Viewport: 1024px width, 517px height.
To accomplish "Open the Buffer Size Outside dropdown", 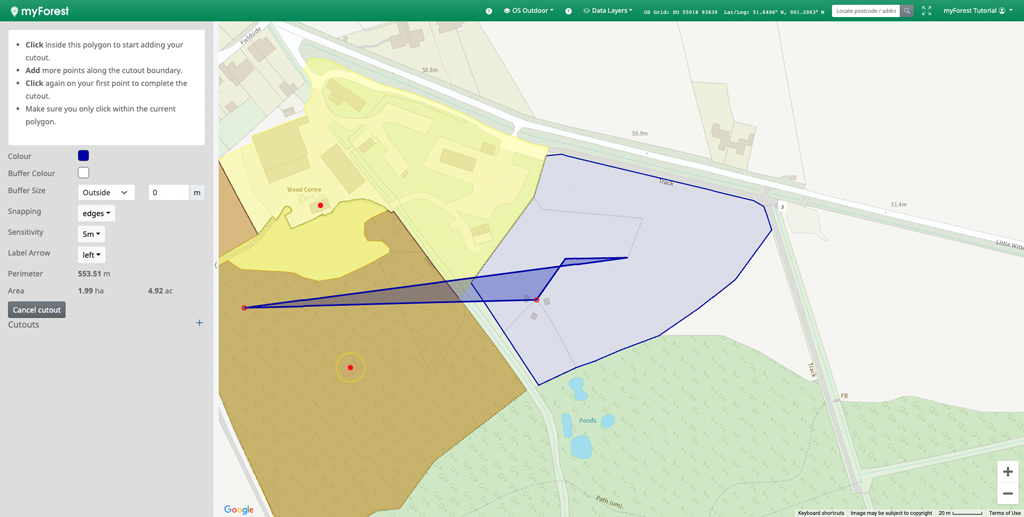I will [106, 192].
